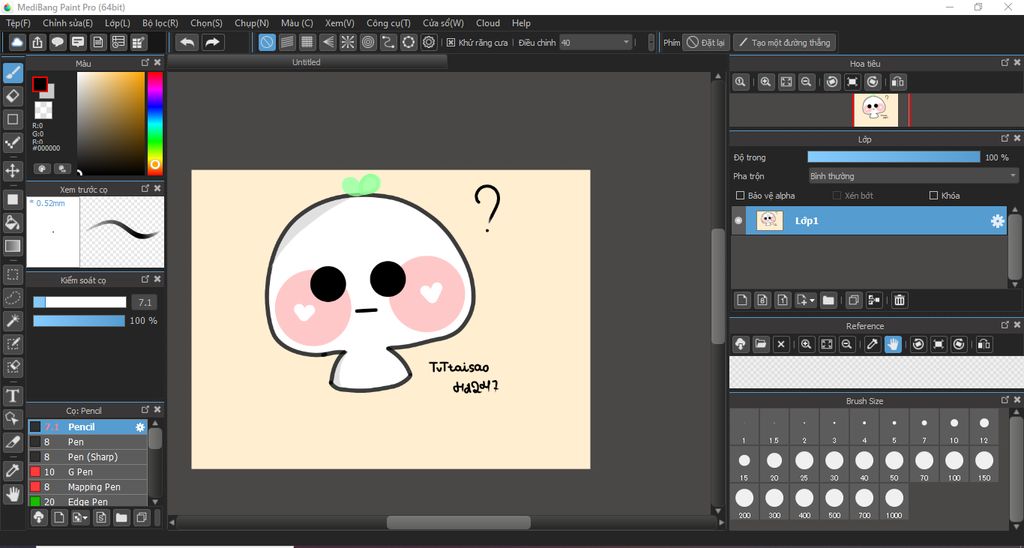Choose Pen (Sharp) brush
The image size is (1024, 548).
click(88, 457)
